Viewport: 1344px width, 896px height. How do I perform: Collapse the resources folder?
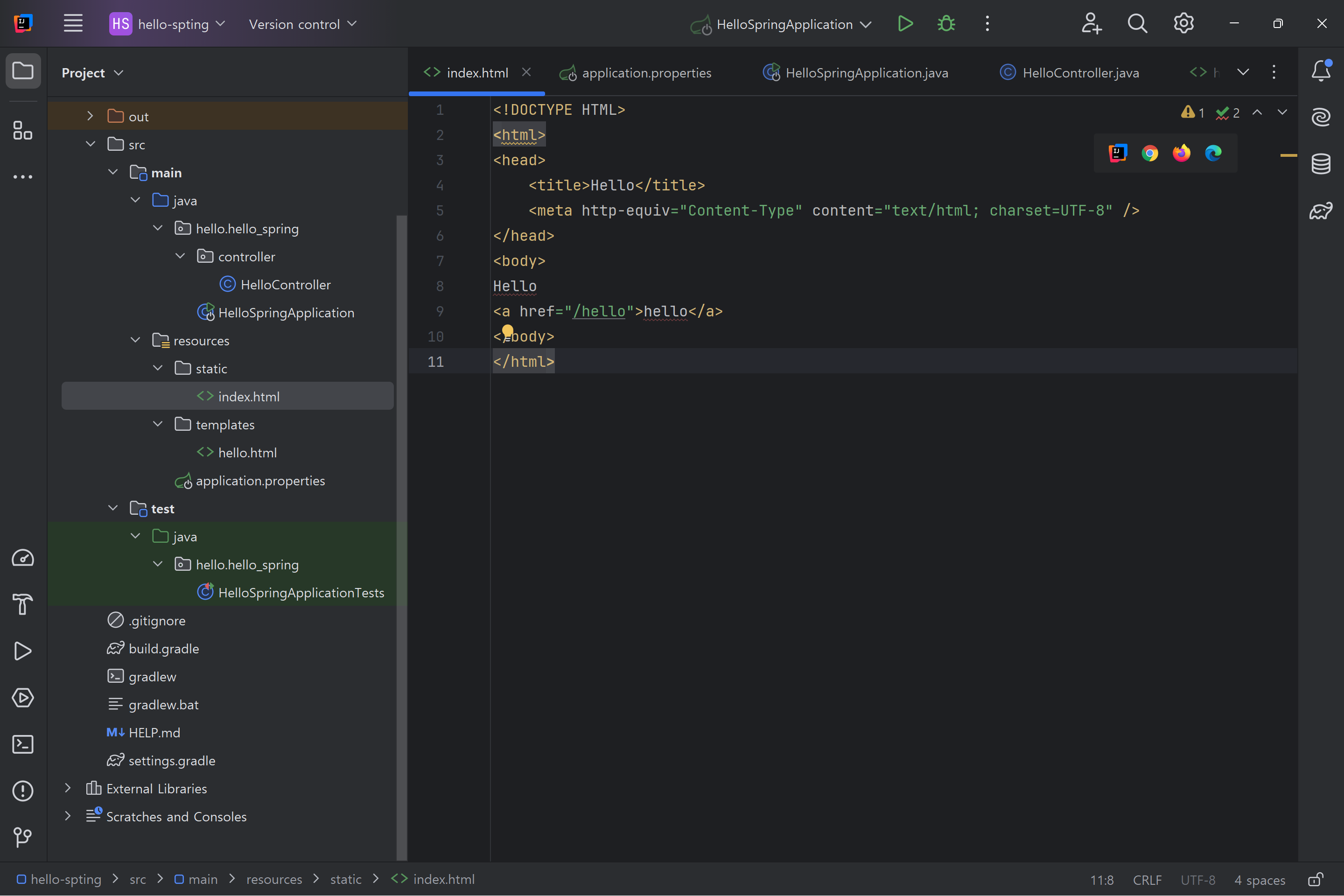[x=135, y=340]
